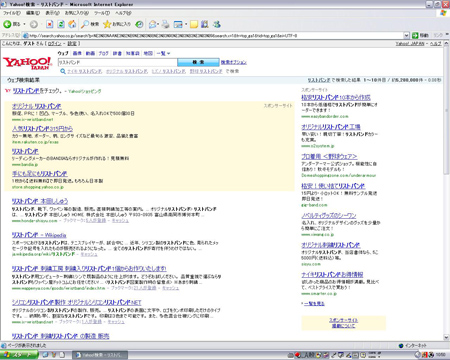
Task: Click the Messenger toolbar icon
Action: pyautogui.click(x=217, y=24)
